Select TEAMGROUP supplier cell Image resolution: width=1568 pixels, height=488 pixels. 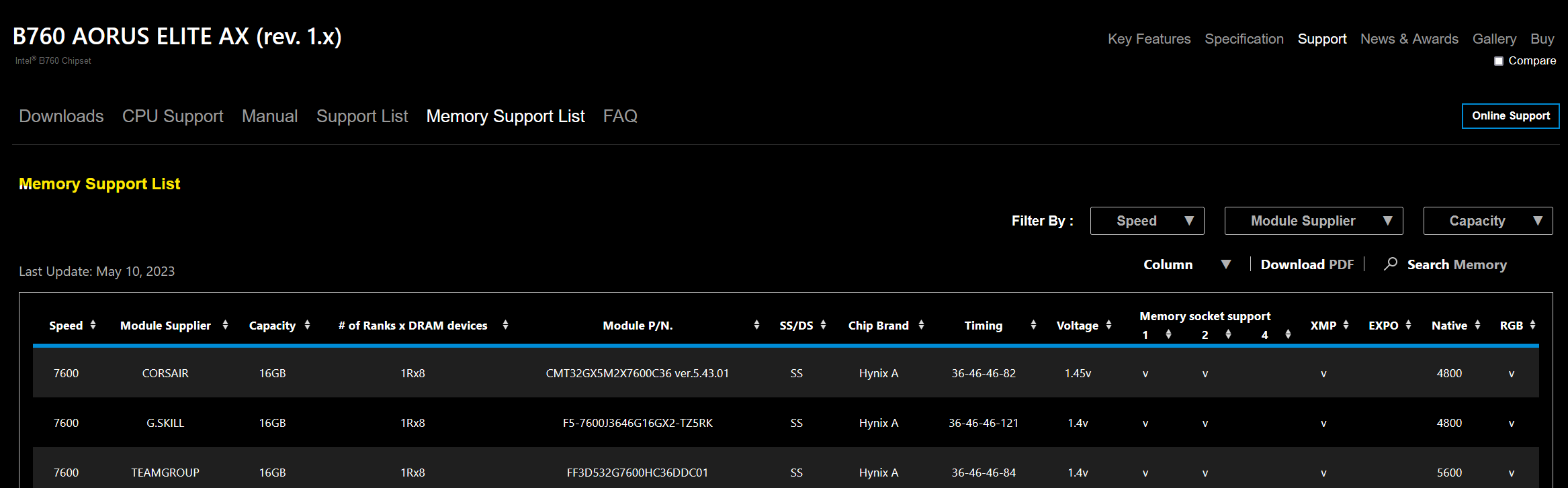click(x=165, y=473)
